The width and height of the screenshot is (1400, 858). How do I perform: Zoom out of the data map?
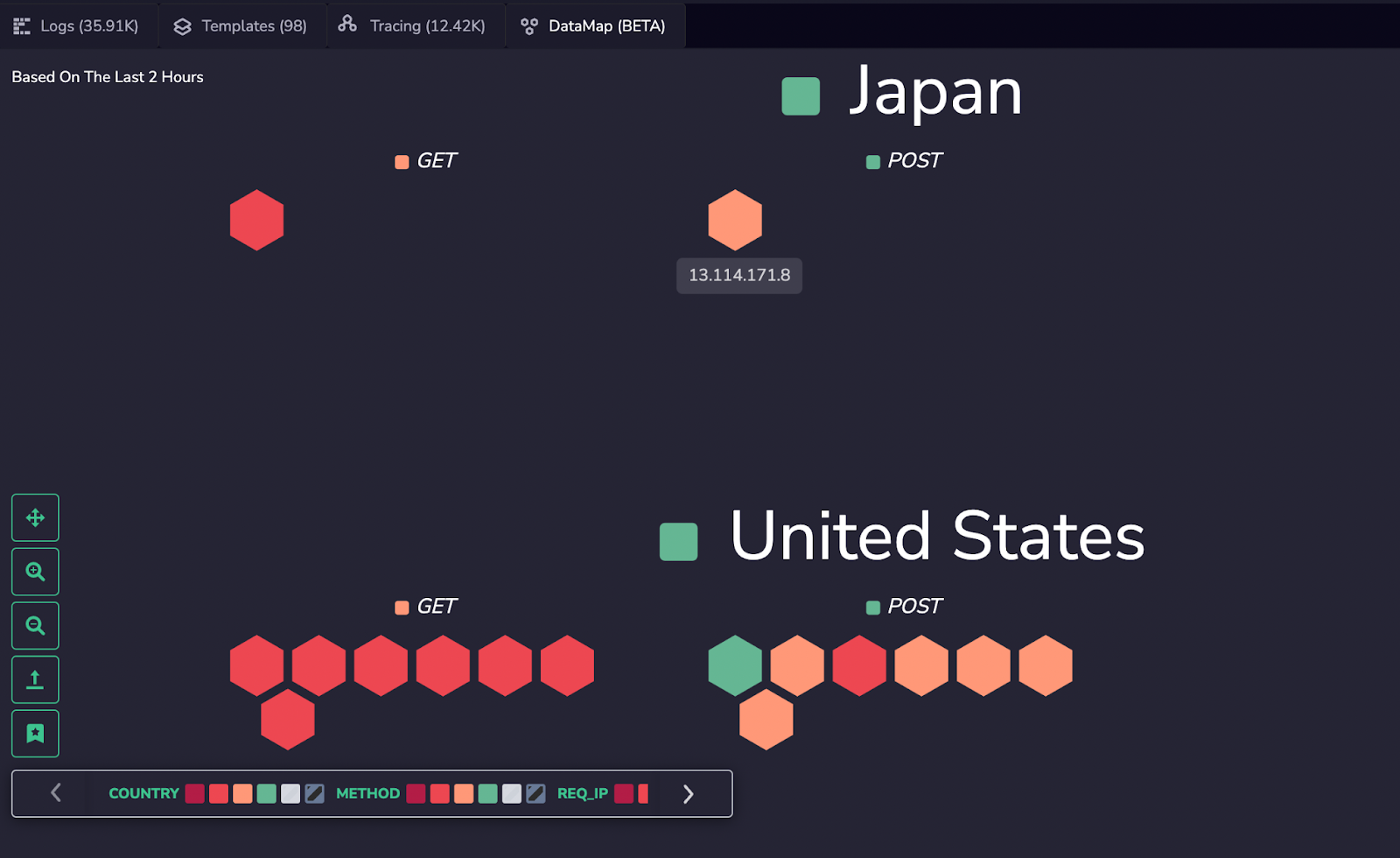pos(35,626)
